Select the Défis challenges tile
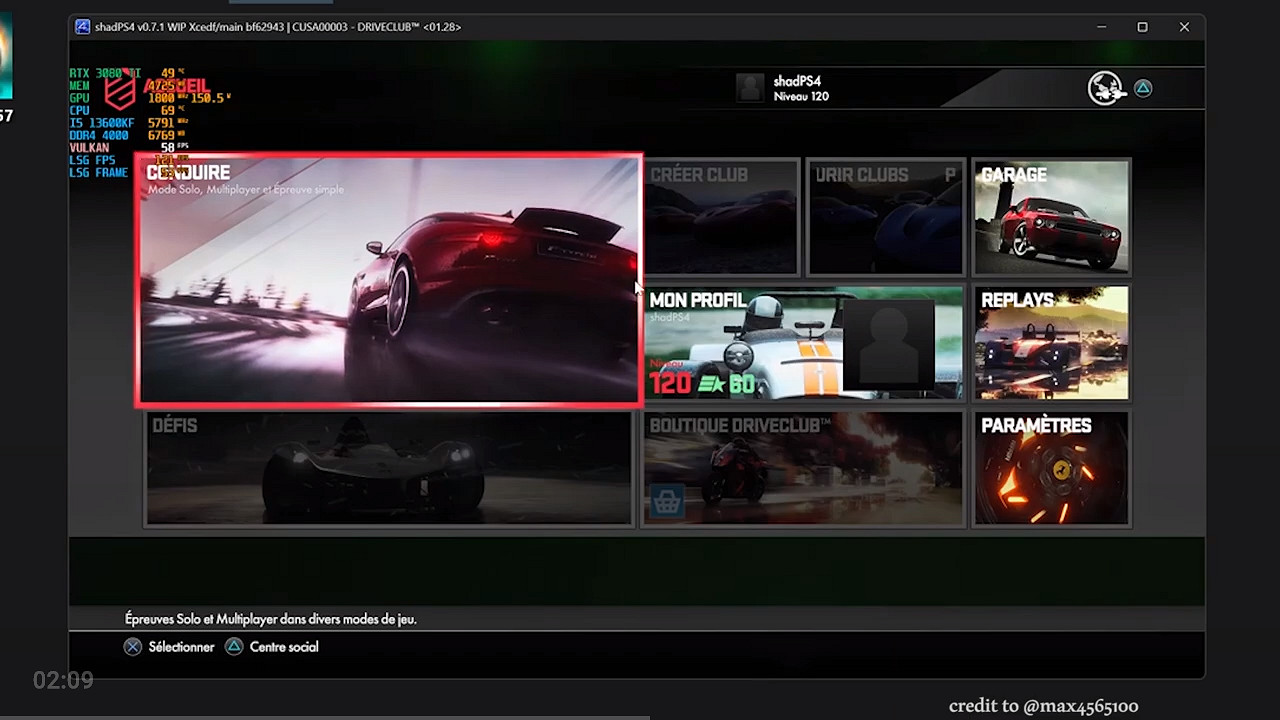Image resolution: width=1280 pixels, height=720 pixels. pos(388,469)
